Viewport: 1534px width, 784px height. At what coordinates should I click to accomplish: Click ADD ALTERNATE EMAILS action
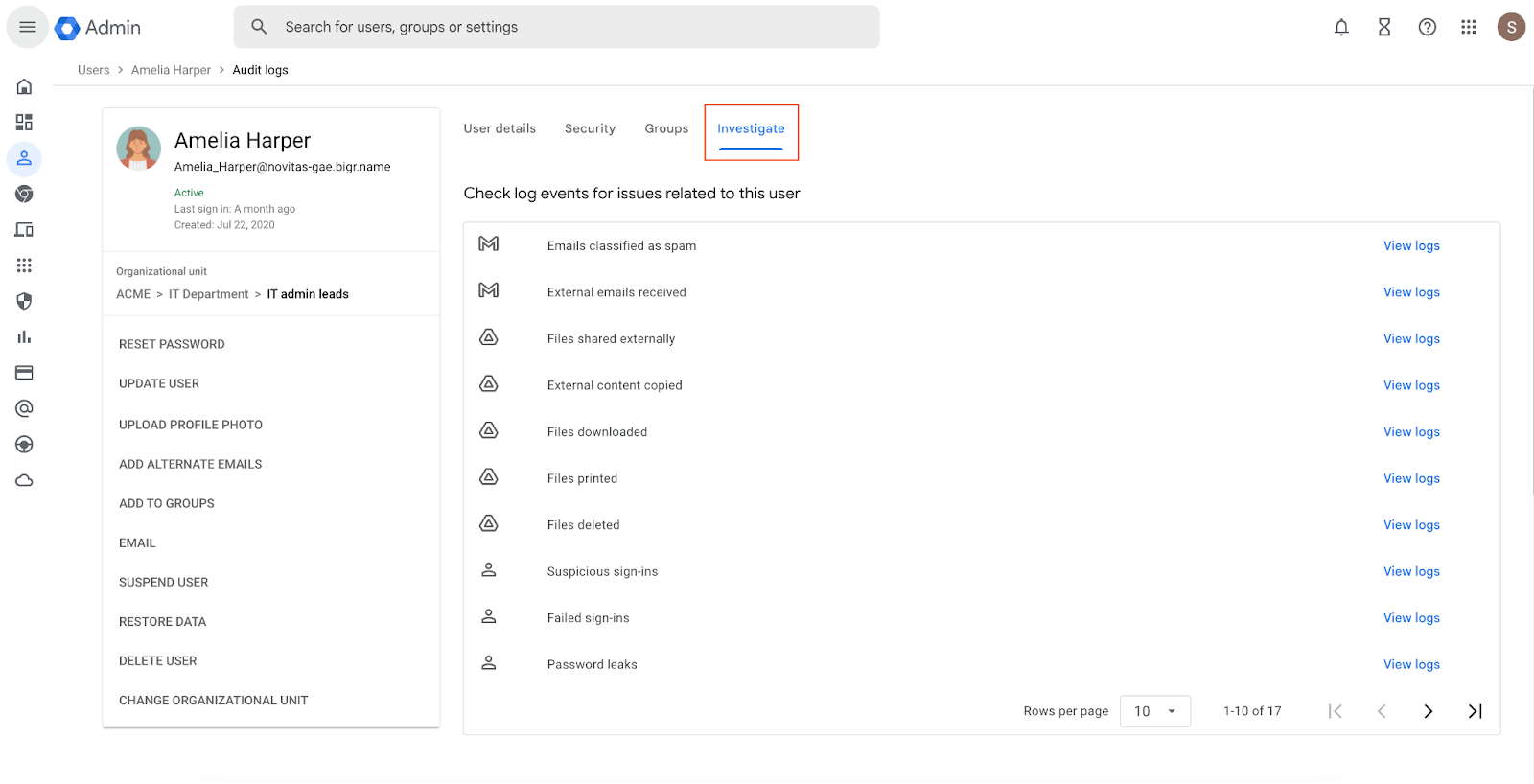tap(191, 464)
